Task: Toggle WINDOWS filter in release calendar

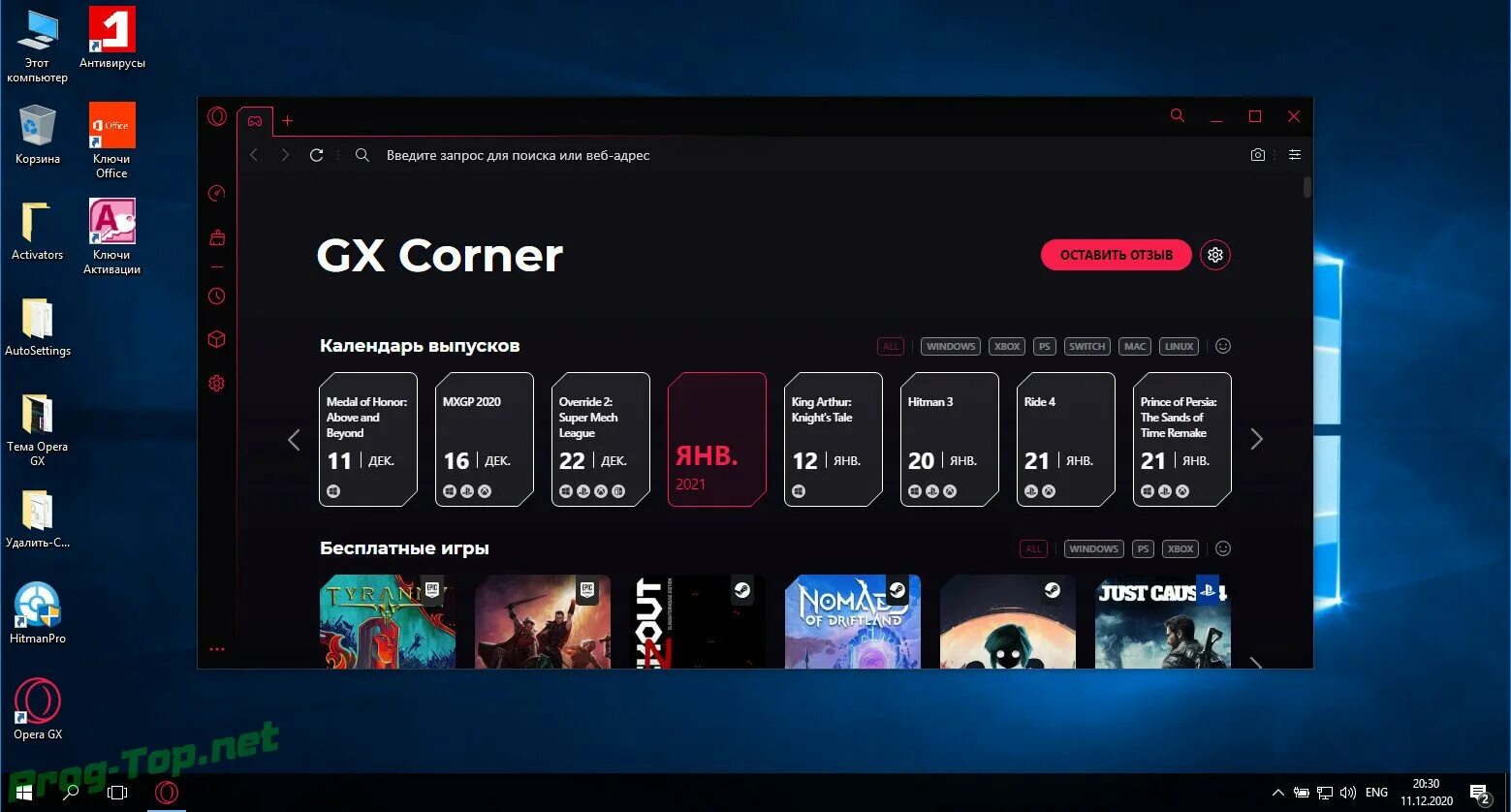Action: (951, 346)
